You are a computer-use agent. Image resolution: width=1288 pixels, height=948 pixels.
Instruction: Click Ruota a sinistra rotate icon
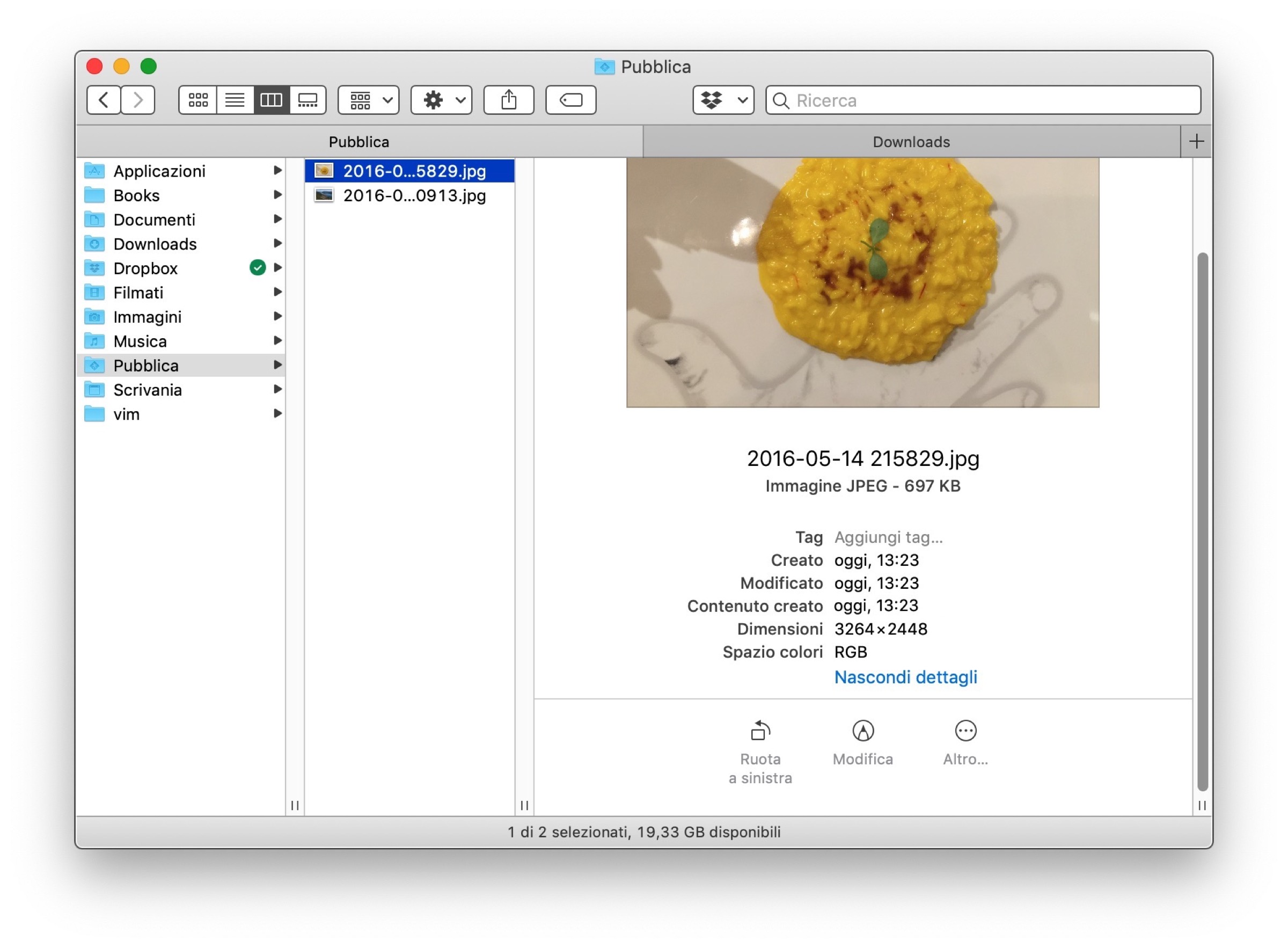click(x=760, y=731)
